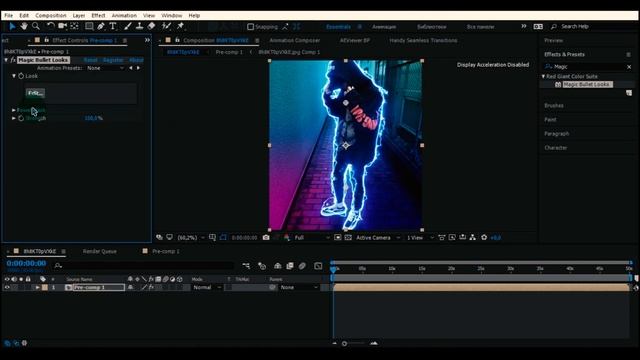
Task: Toggle the timeline Motion Blur switch
Action: (302, 266)
